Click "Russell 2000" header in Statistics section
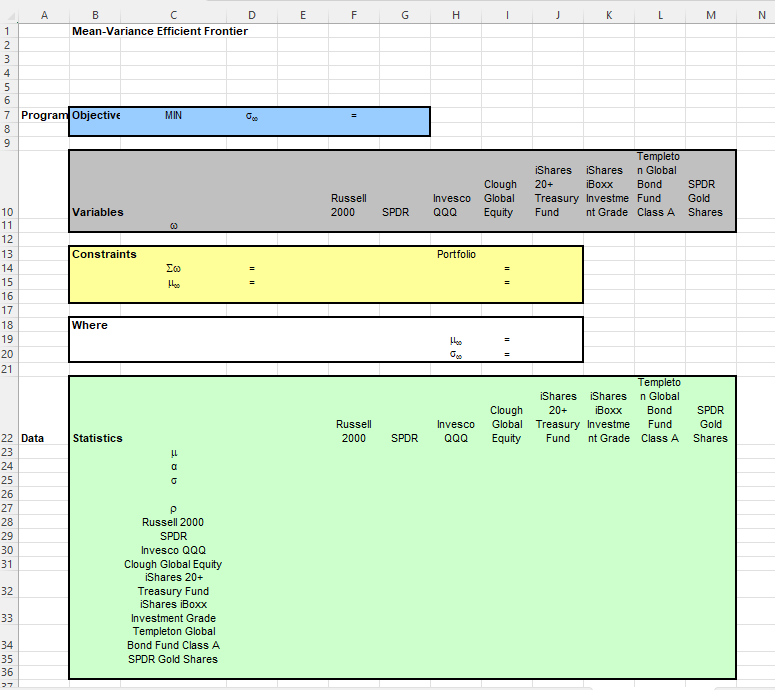The image size is (775, 690). (x=354, y=431)
